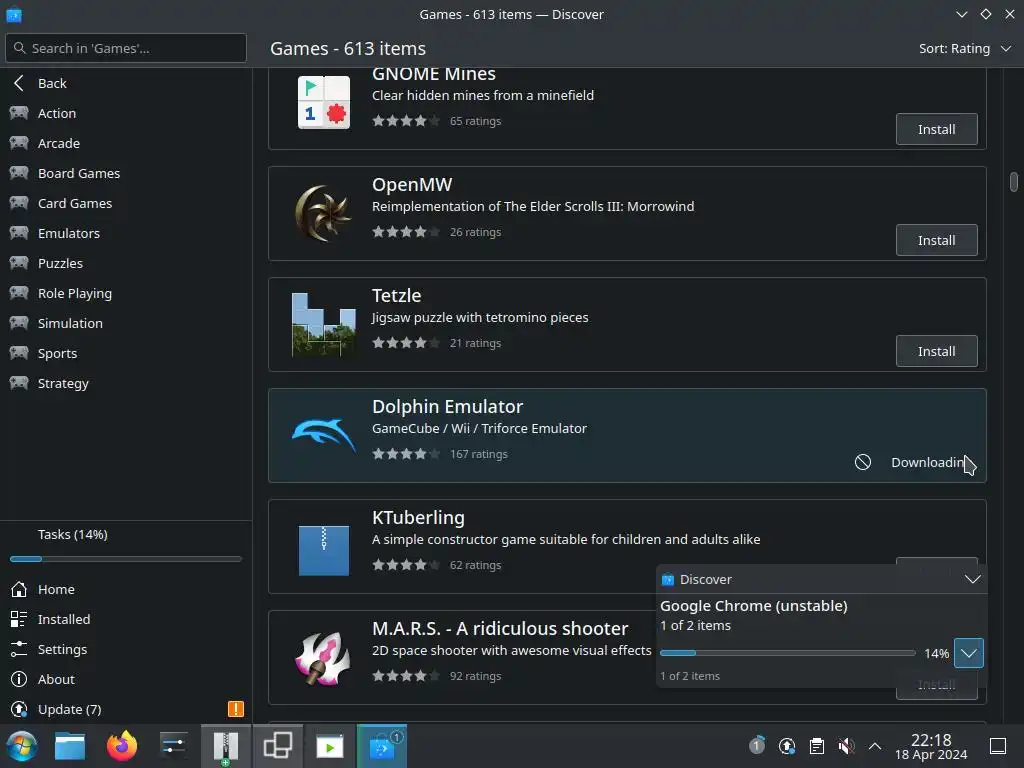The width and height of the screenshot is (1024, 768).
Task: Click the Dolphin Emulator logo
Action: (x=324, y=435)
